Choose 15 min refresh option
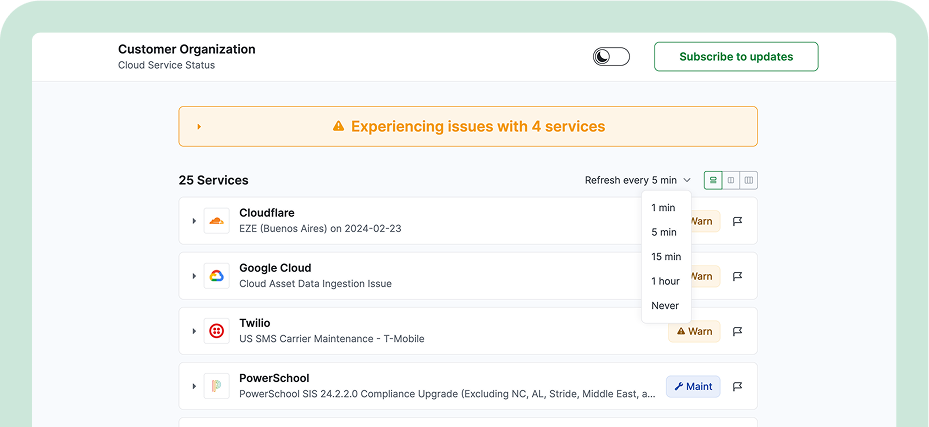929x427 pixels. point(666,256)
